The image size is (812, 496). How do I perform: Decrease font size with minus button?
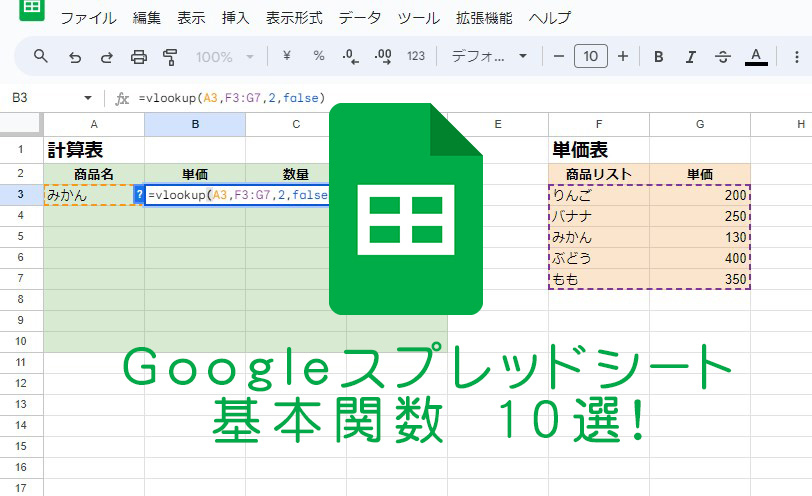(559, 56)
